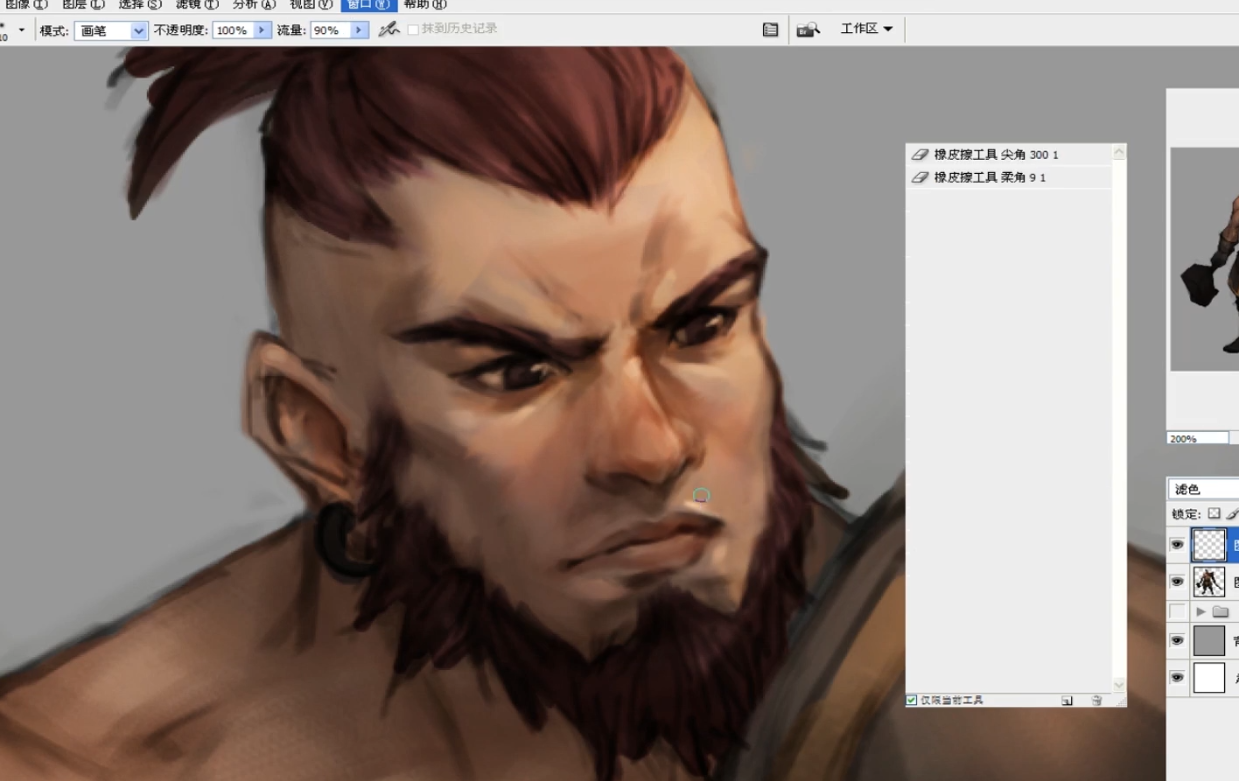Open the 模式 eraser mode dropdown
The height and width of the screenshot is (781, 1239).
[x=111, y=31]
